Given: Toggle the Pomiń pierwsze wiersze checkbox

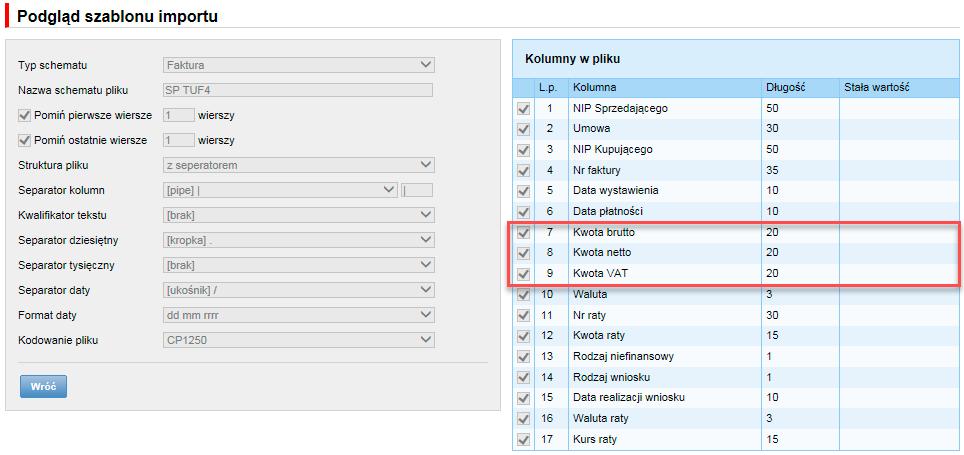Looking at the screenshot, I should [25, 115].
